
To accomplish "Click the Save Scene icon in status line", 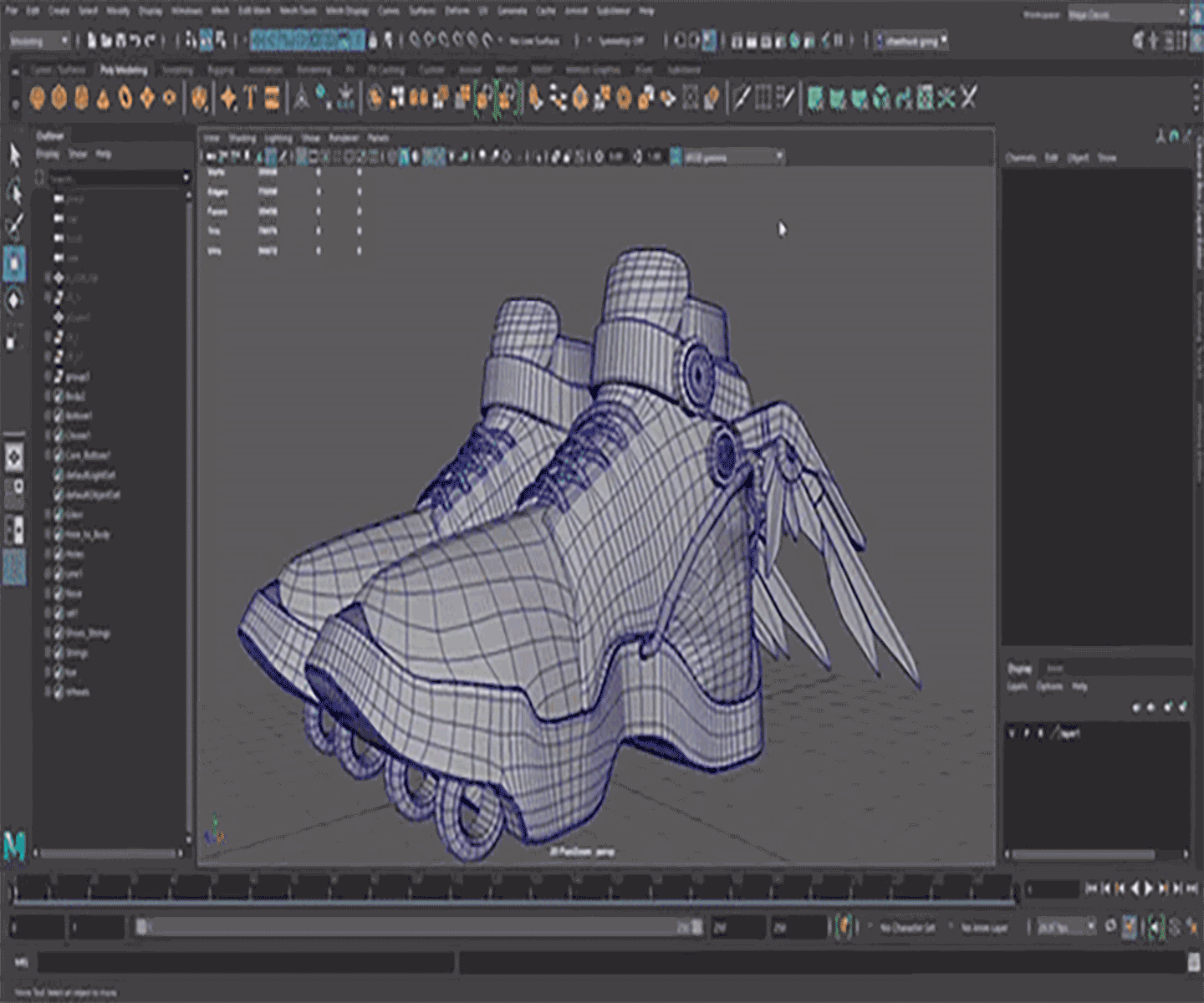I will (x=120, y=40).
